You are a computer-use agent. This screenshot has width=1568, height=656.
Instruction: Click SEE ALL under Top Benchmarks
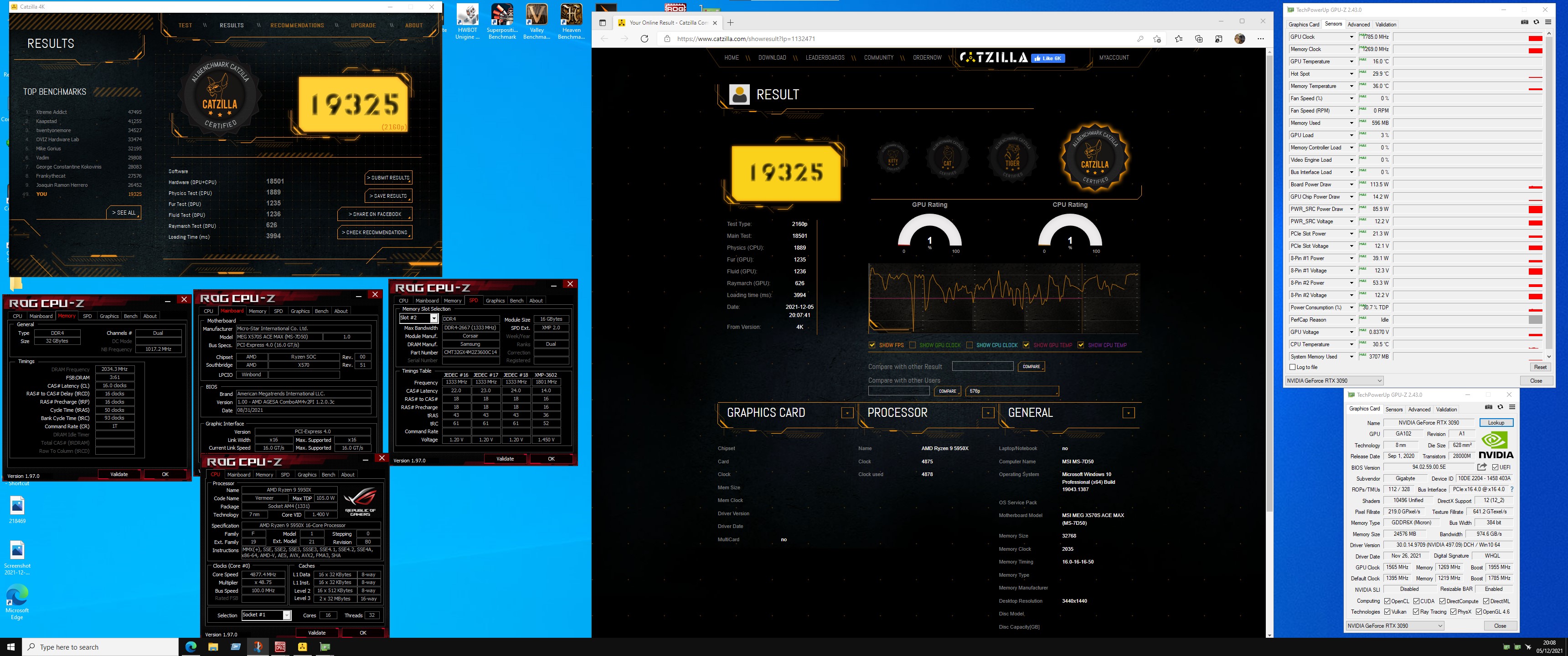click(x=124, y=212)
